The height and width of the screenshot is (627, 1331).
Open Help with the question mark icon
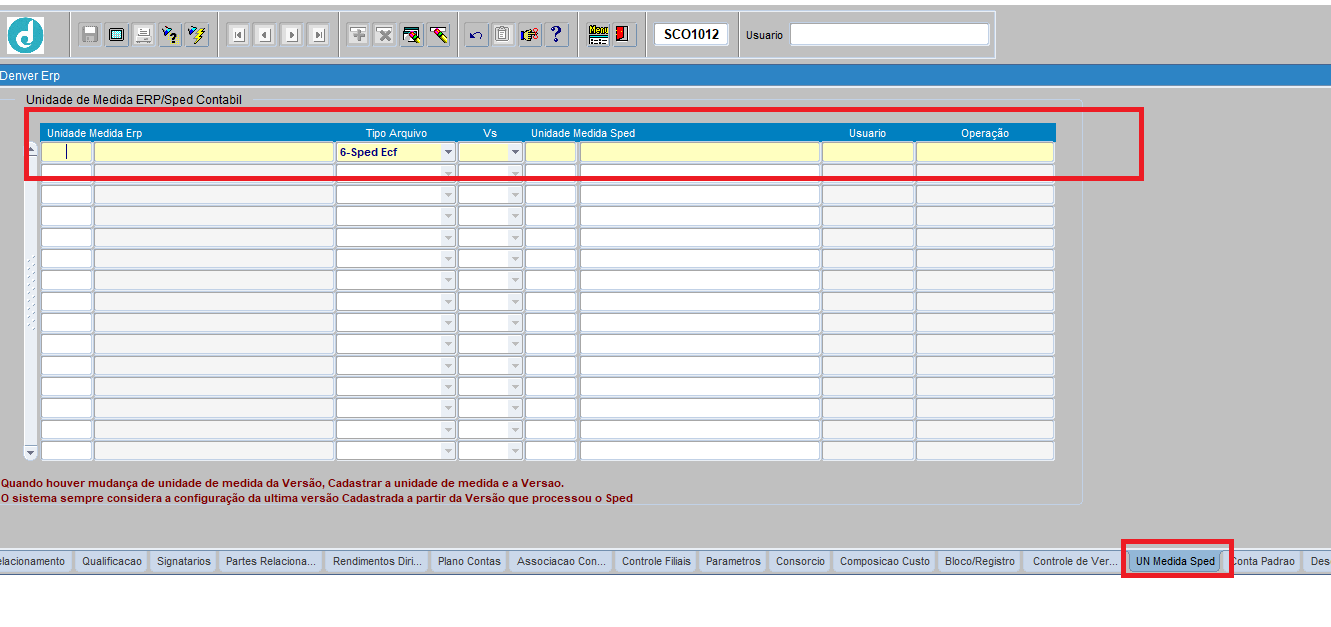click(x=556, y=35)
